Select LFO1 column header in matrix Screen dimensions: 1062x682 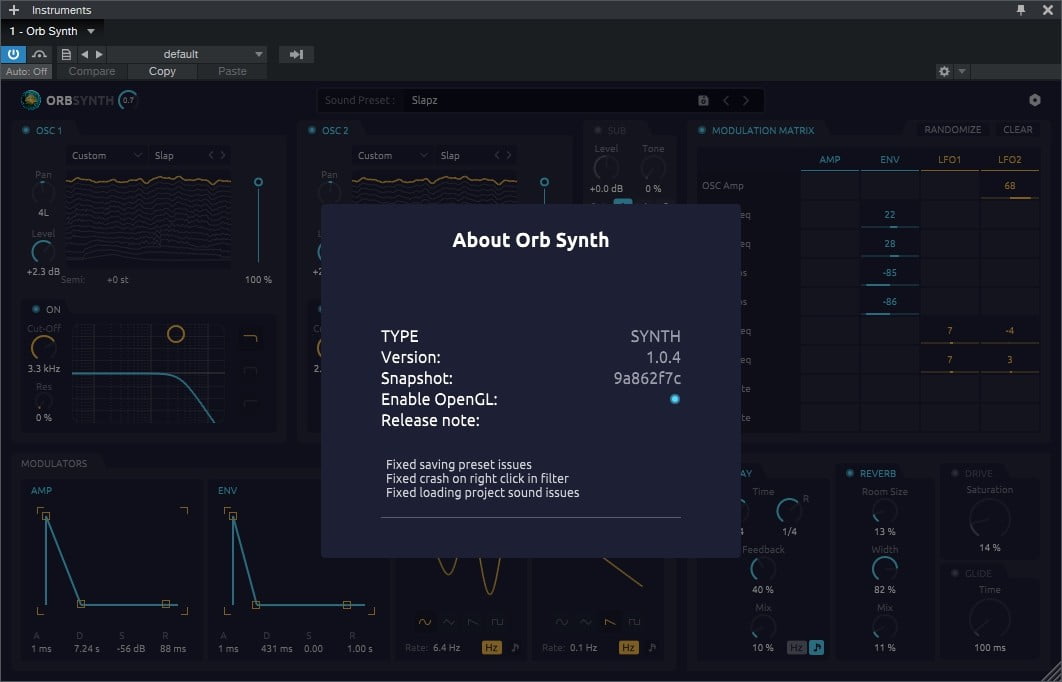pos(950,160)
